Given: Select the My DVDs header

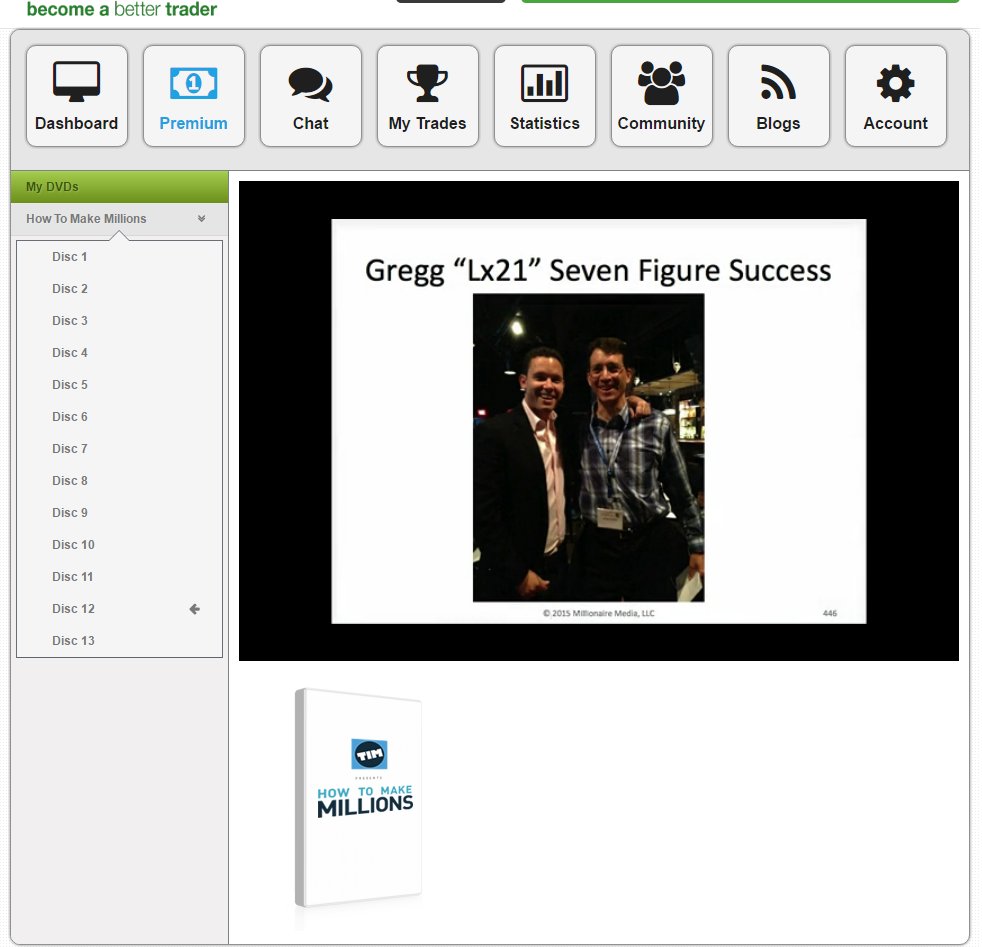Looking at the screenshot, I should pos(119,187).
